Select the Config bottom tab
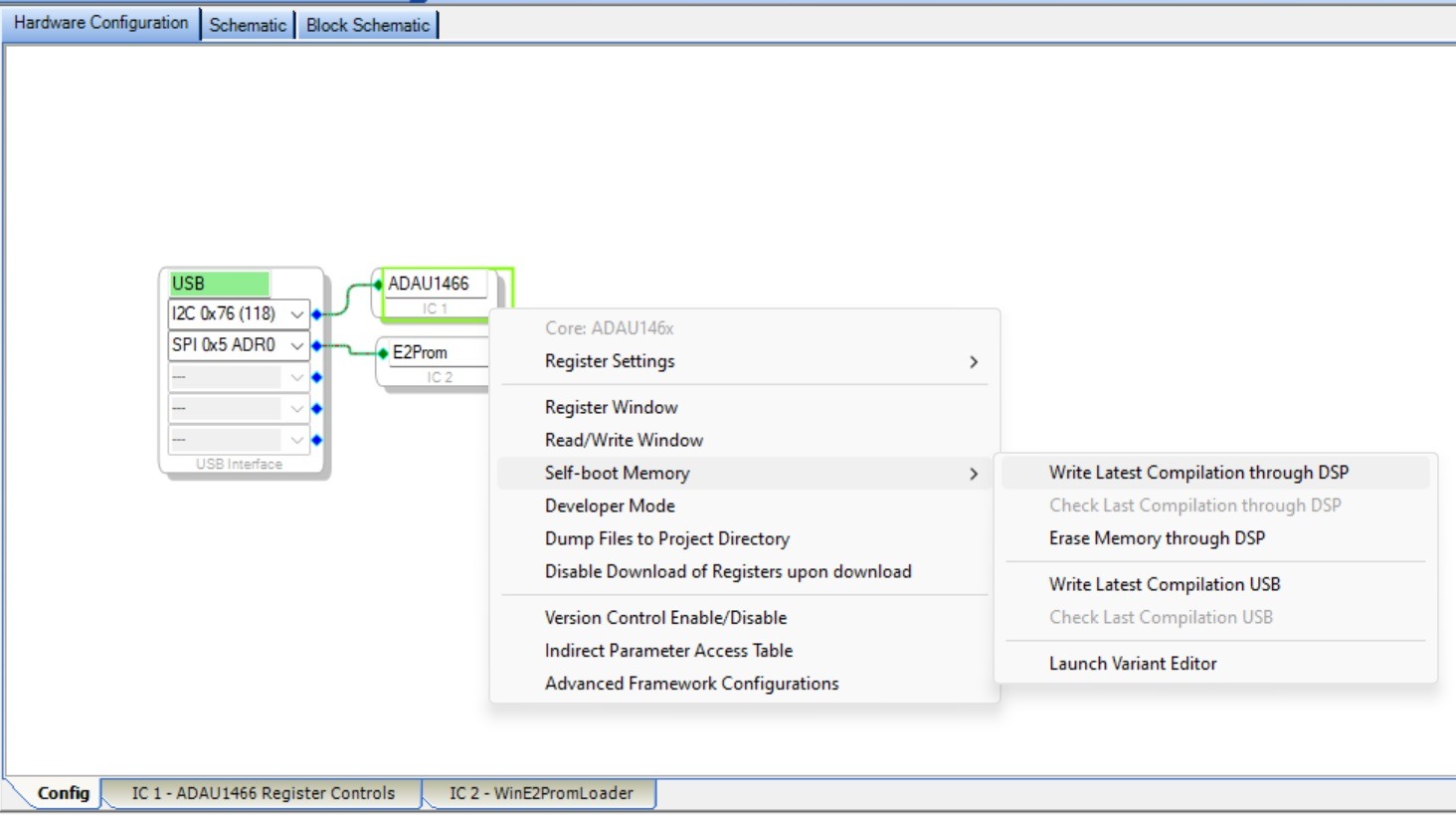 click(x=63, y=793)
